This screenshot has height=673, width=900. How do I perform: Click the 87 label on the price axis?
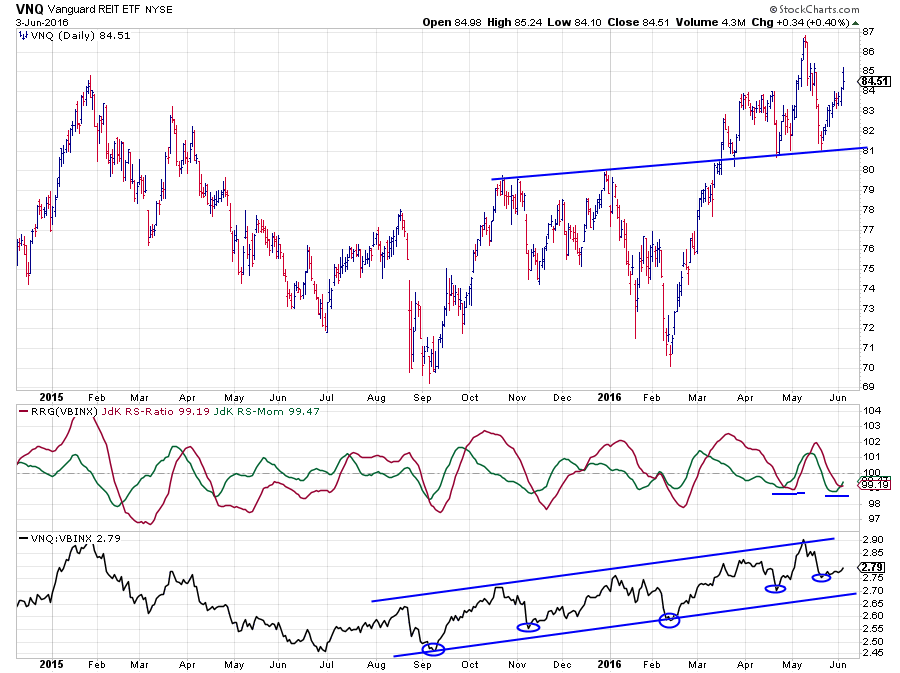(868, 32)
